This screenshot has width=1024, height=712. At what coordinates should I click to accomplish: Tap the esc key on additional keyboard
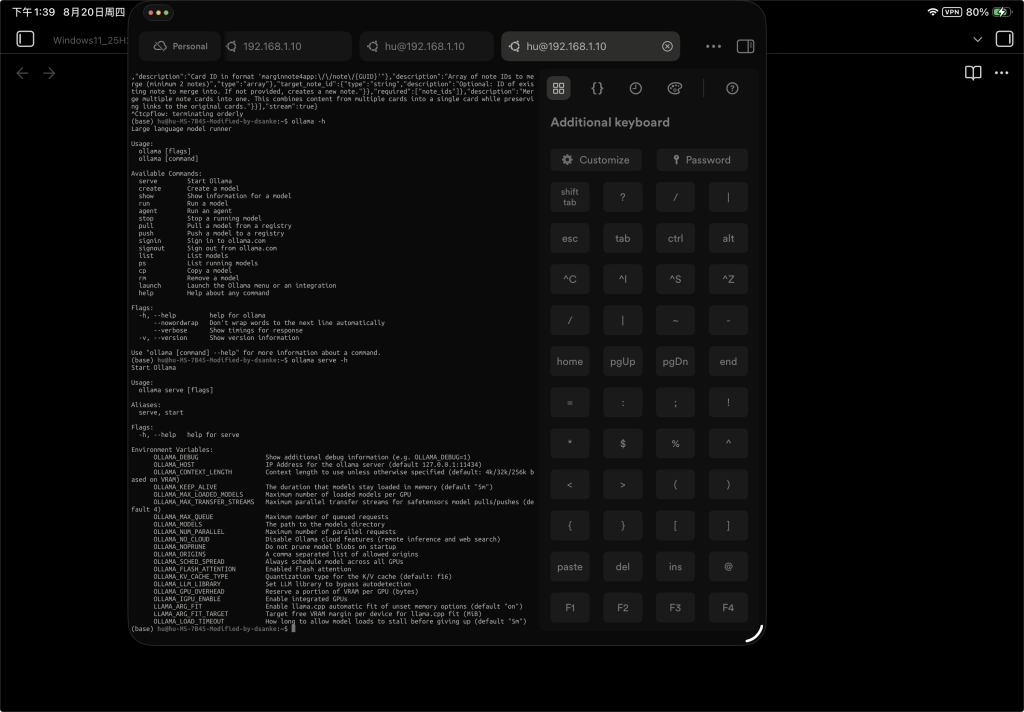569,238
